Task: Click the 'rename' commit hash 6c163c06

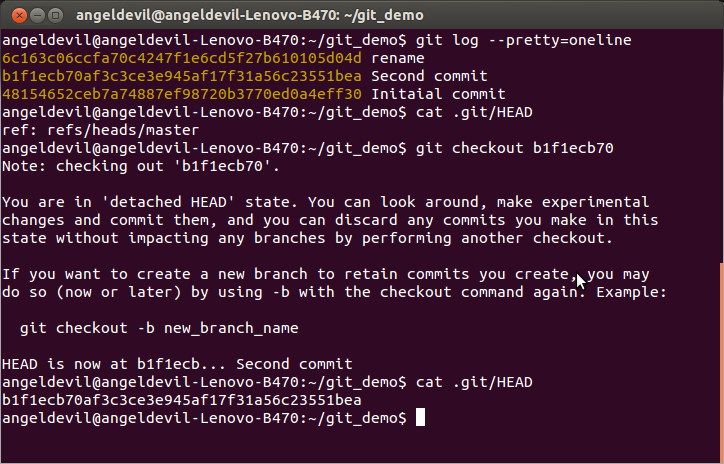Action: coord(182,58)
